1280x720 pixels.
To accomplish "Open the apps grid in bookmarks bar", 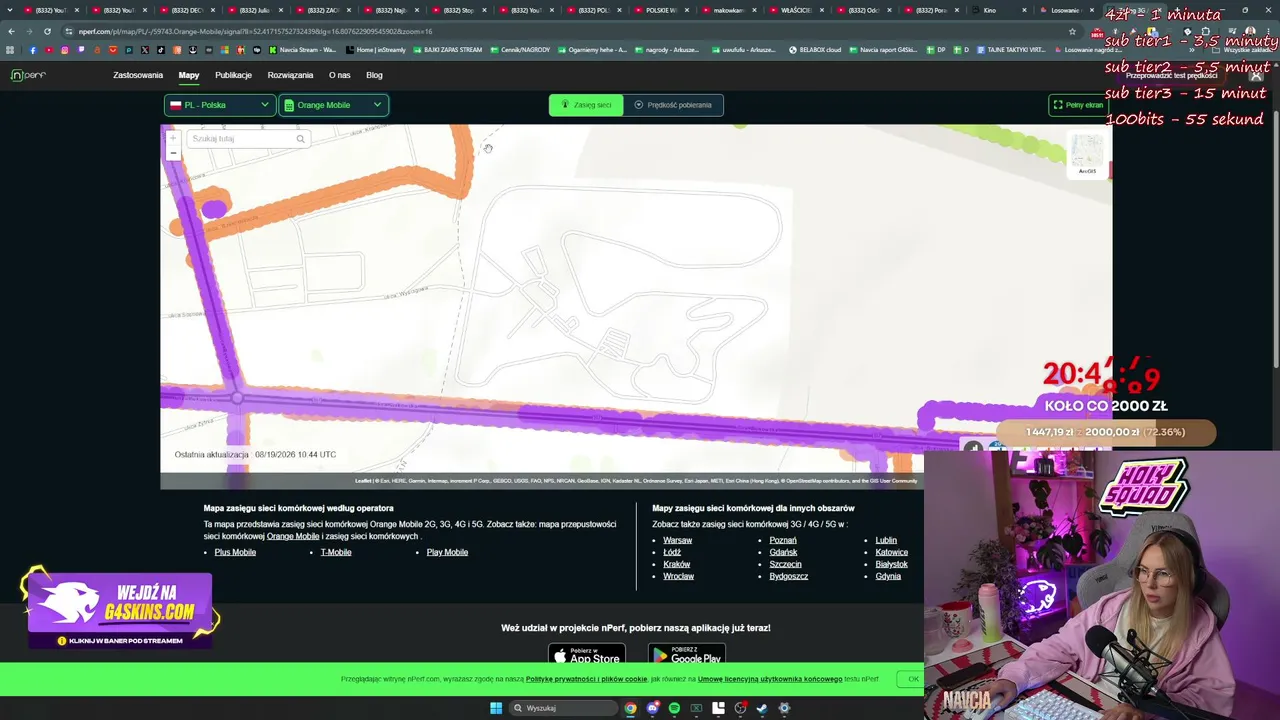I will (11, 50).
